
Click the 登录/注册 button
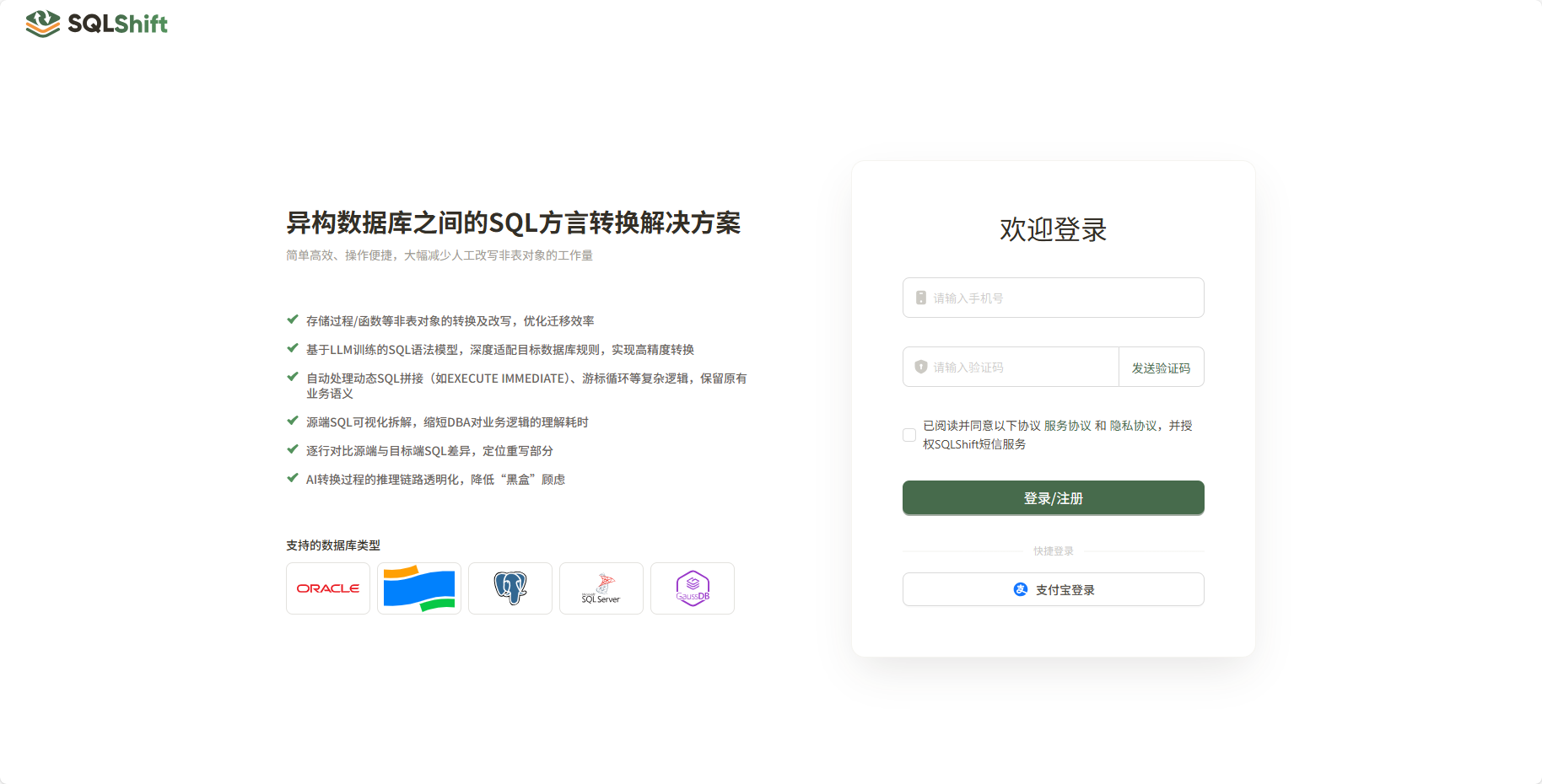[x=1053, y=498]
